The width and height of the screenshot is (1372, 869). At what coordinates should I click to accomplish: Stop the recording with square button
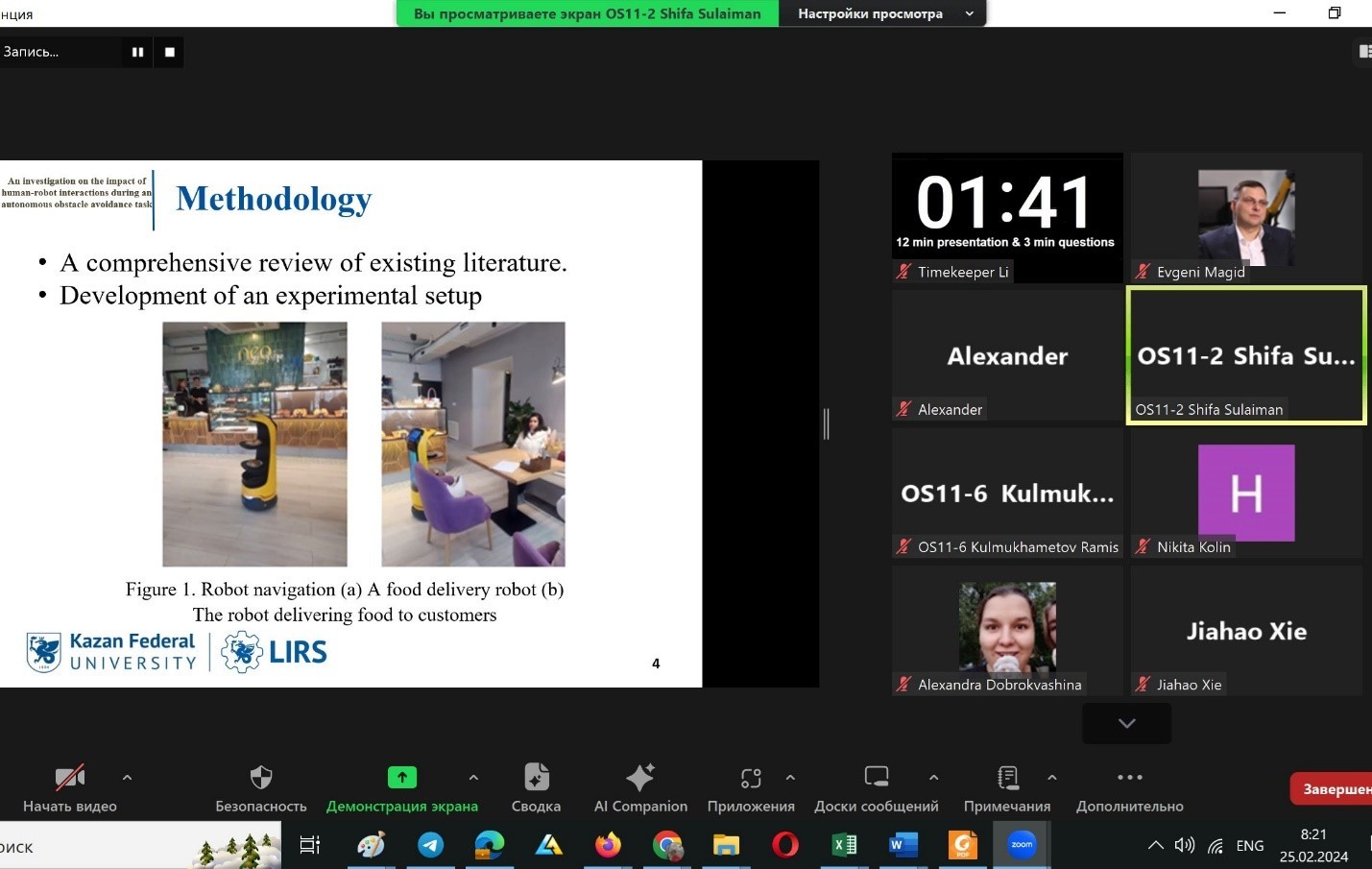coord(170,52)
